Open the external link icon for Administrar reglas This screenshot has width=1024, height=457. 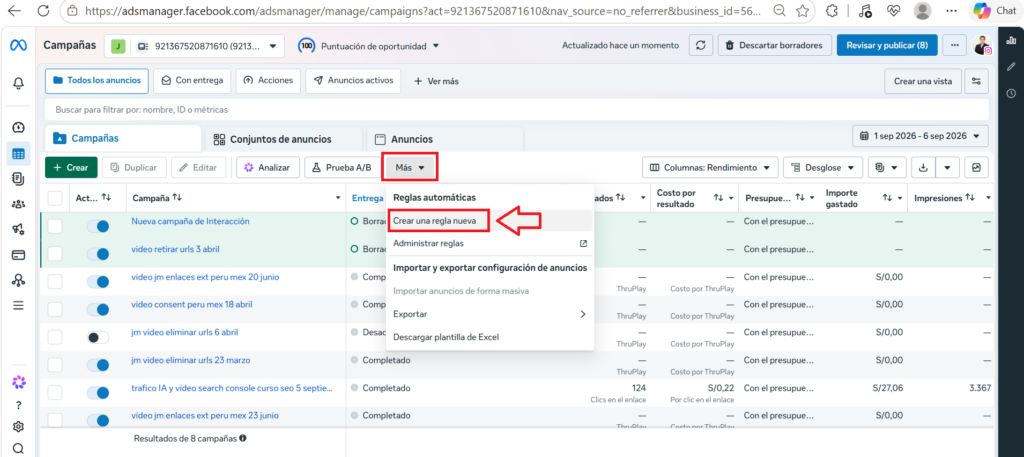pyautogui.click(x=583, y=244)
